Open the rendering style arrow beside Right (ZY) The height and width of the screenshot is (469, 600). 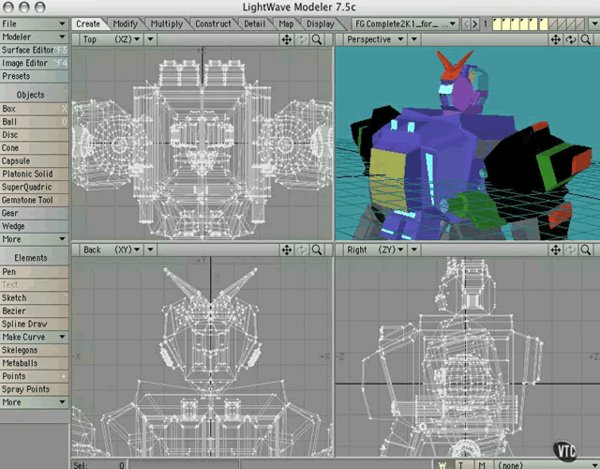point(414,250)
